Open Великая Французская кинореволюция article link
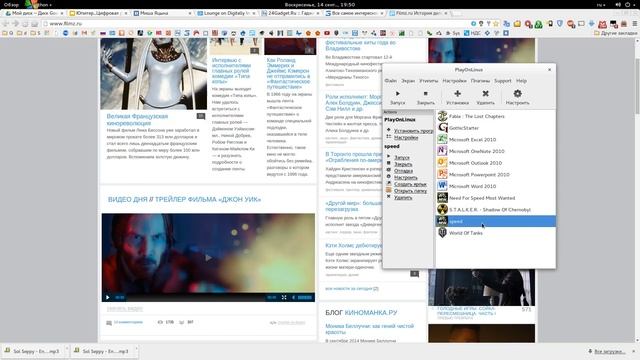This screenshot has height=360, width=640. point(137,120)
